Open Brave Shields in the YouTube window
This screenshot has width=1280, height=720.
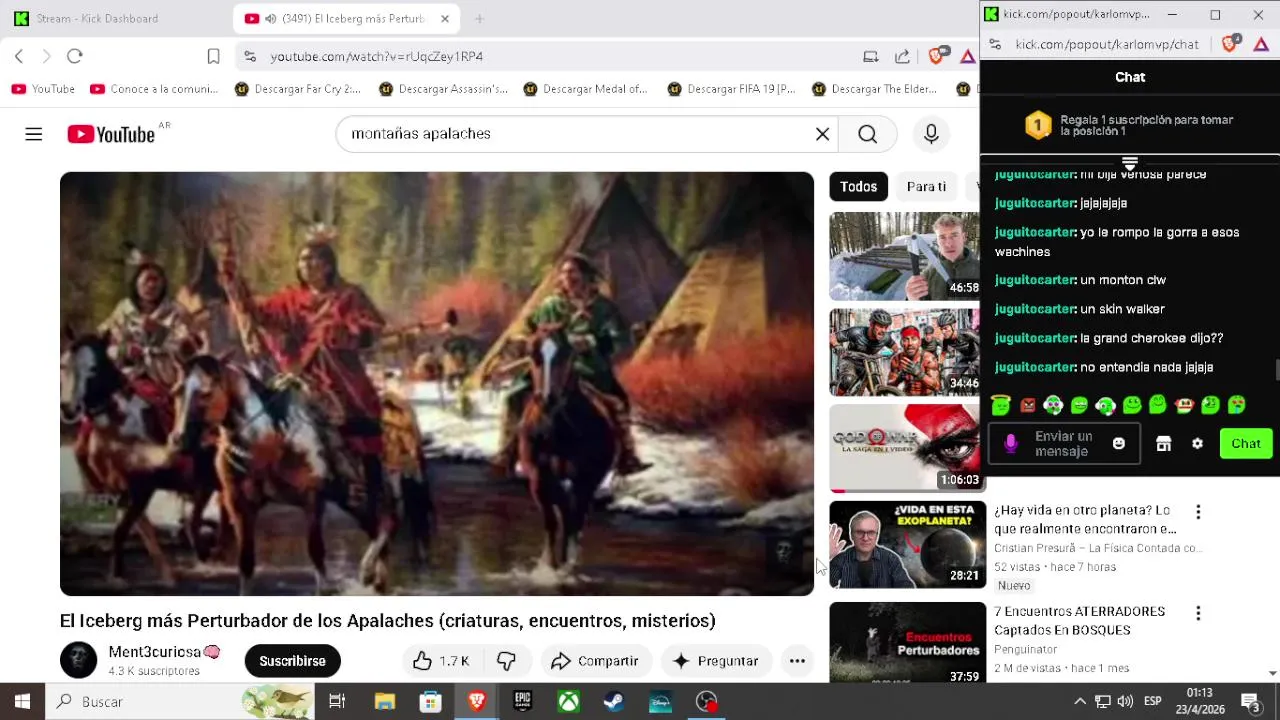point(936,56)
